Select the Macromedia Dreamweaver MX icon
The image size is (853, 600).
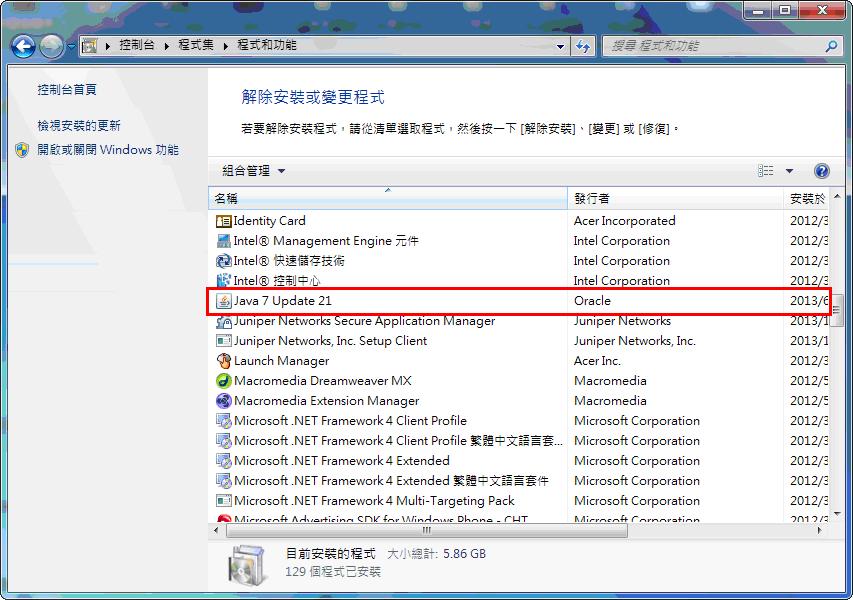pos(224,381)
